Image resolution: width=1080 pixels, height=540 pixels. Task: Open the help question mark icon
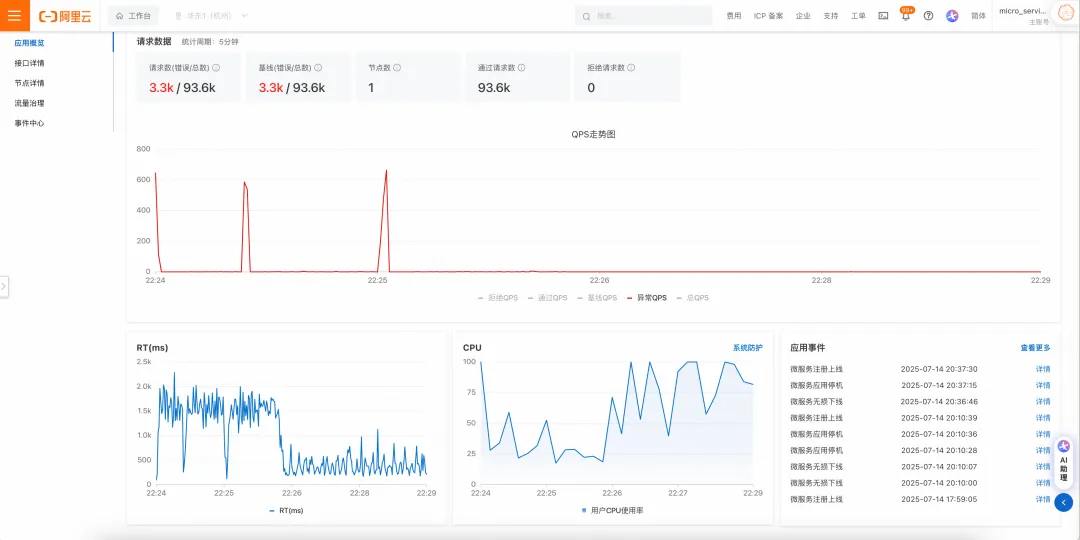928,16
